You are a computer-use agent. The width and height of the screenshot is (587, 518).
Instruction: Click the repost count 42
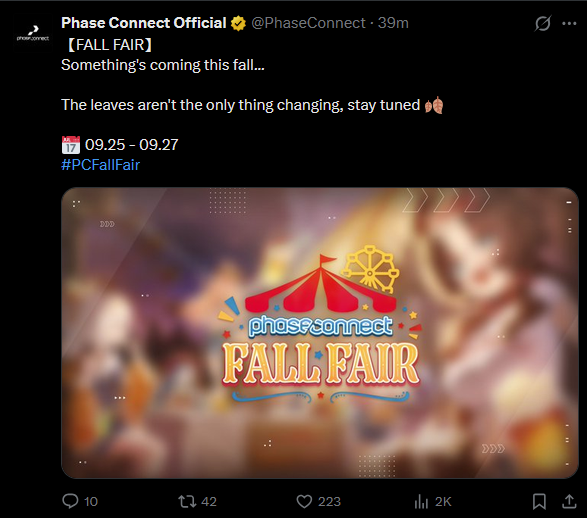(209, 502)
